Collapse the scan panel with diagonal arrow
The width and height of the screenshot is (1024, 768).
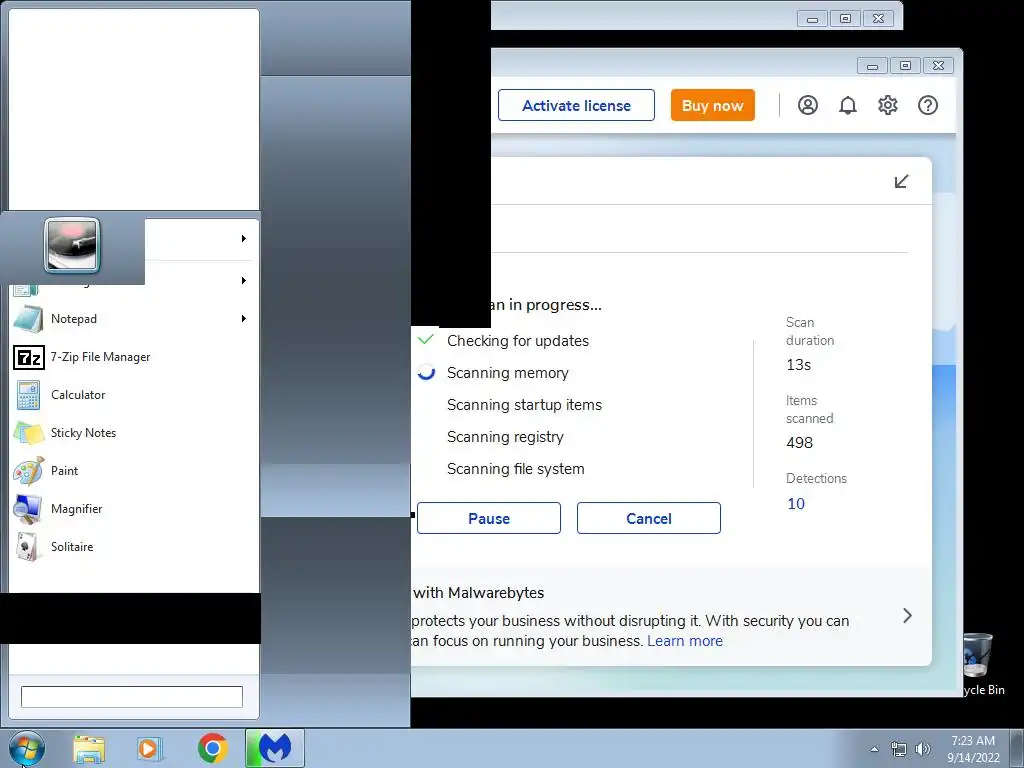(901, 181)
